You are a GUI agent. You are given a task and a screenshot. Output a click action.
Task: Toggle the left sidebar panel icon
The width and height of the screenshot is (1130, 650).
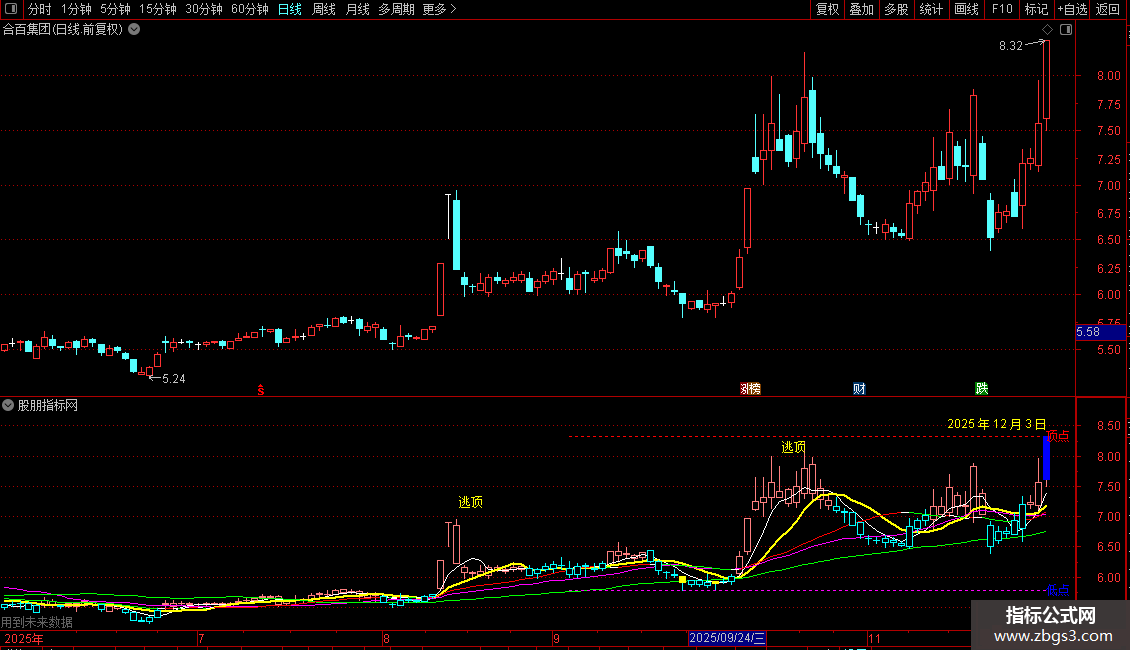[x=10, y=9]
